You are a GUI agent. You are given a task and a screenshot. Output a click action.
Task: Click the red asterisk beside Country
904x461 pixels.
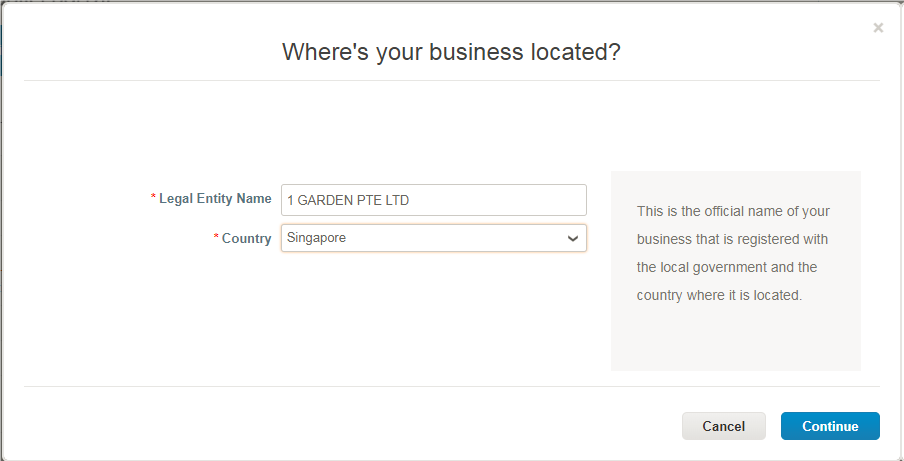coord(216,237)
